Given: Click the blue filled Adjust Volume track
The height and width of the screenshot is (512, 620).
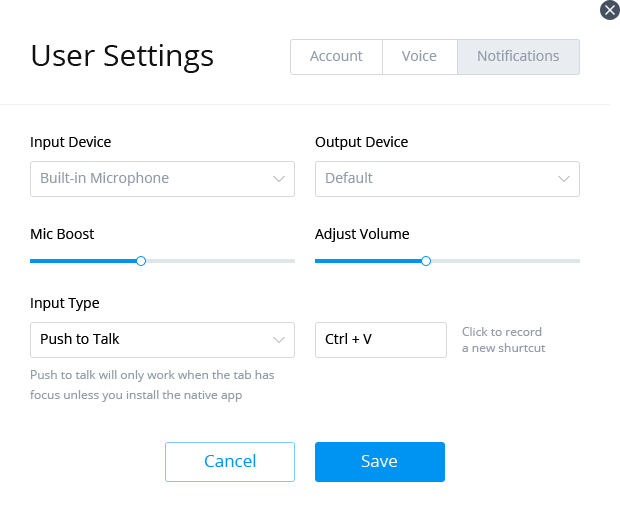Looking at the screenshot, I should (x=368, y=261).
